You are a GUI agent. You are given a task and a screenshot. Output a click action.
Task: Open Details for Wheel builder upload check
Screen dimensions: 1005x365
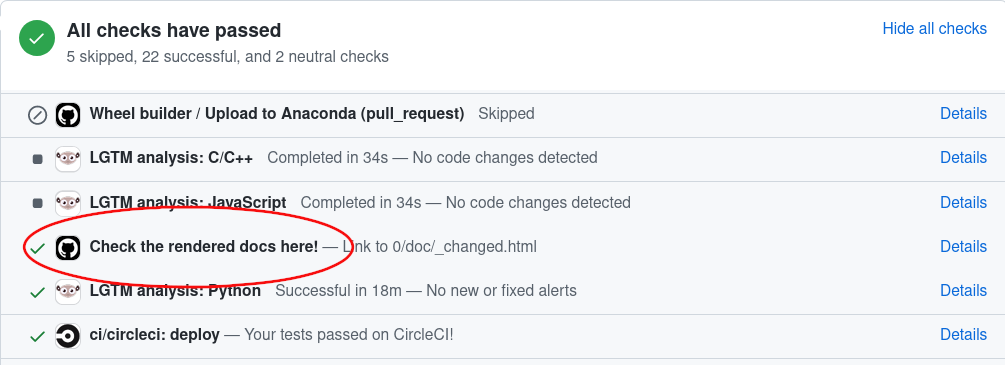coord(963,114)
